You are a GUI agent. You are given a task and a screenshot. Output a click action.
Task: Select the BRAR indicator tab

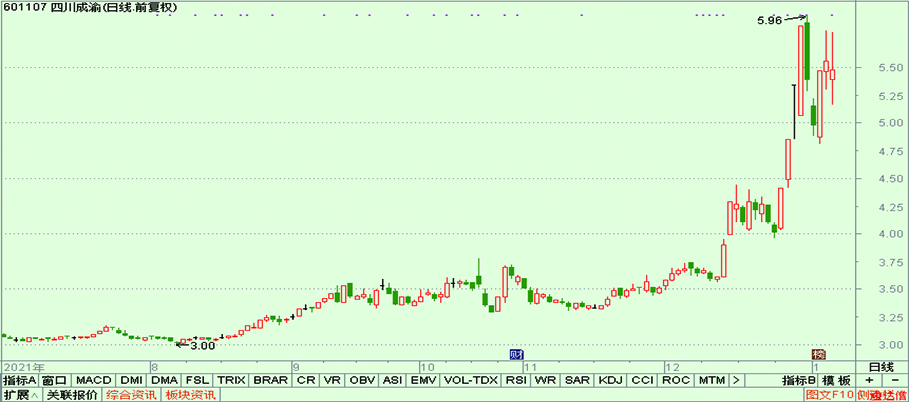click(271, 381)
